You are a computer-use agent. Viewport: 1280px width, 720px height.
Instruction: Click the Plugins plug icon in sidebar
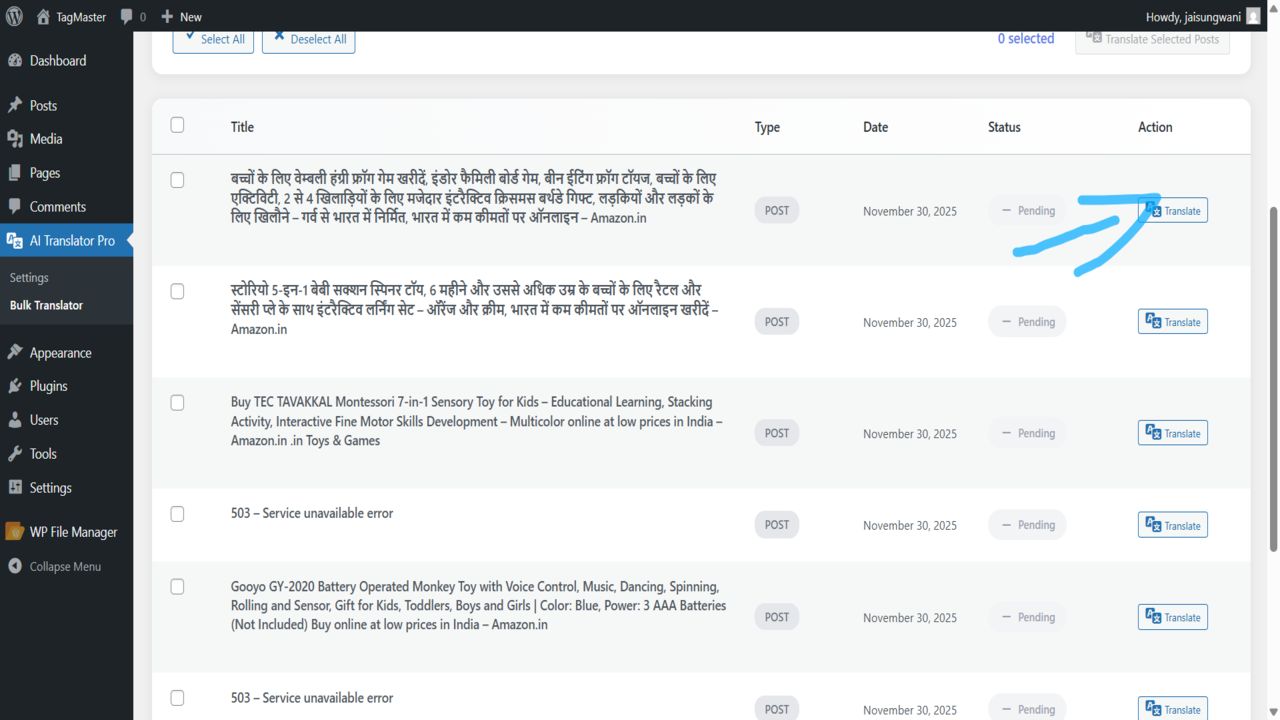click(x=15, y=386)
